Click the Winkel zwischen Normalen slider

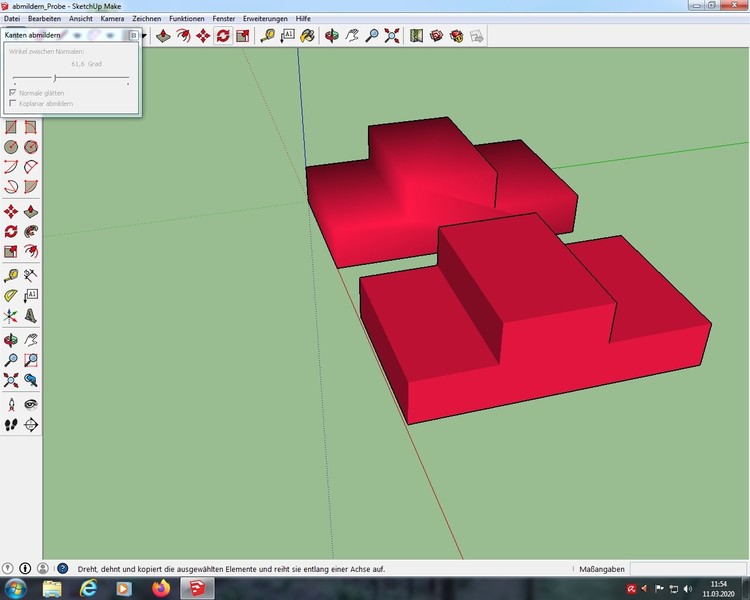[x=71, y=78]
